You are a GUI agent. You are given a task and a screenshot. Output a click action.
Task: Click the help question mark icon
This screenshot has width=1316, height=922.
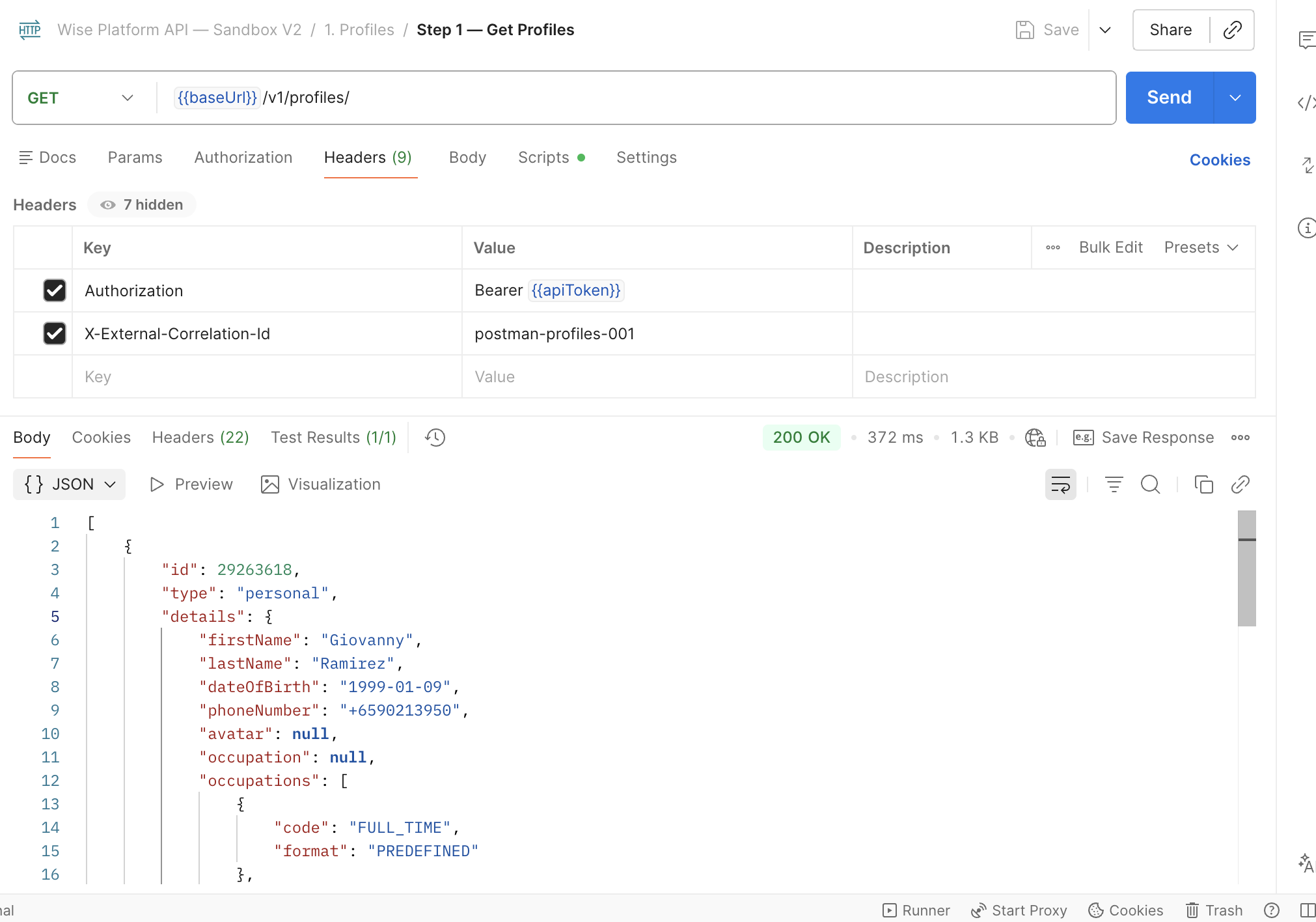(1272, 910)
